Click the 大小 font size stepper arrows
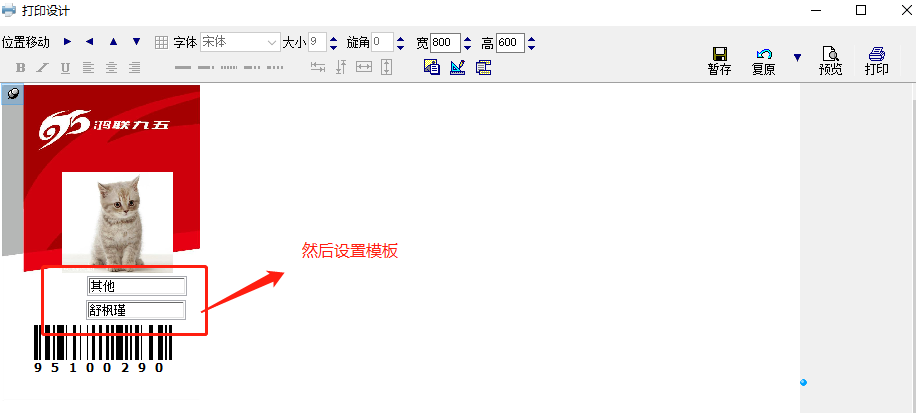The width and height of the screenshot is (916, 413). point(334,42)
